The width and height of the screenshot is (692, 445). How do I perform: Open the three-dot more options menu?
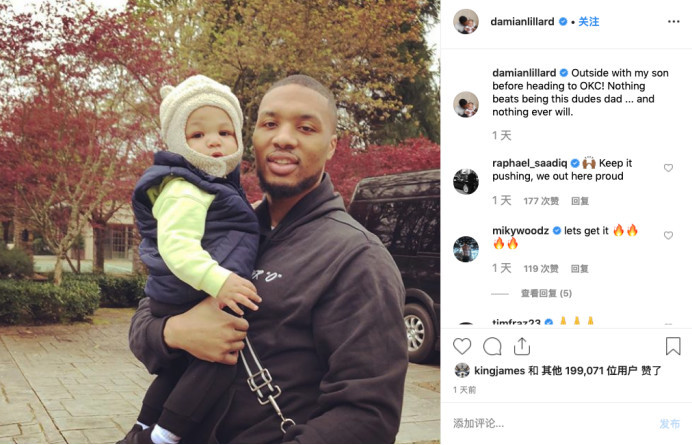pyautogui.click(x=673, y=22)
